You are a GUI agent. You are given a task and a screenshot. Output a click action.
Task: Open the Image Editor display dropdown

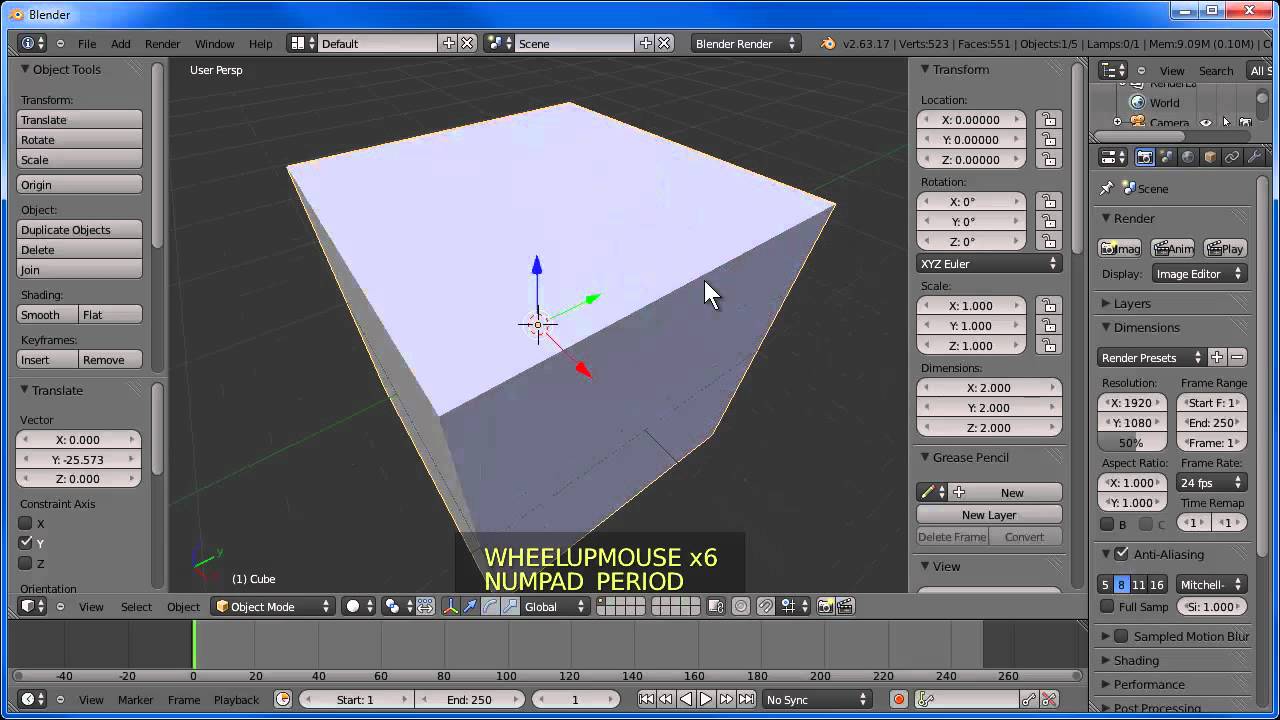pos(1199,274)
